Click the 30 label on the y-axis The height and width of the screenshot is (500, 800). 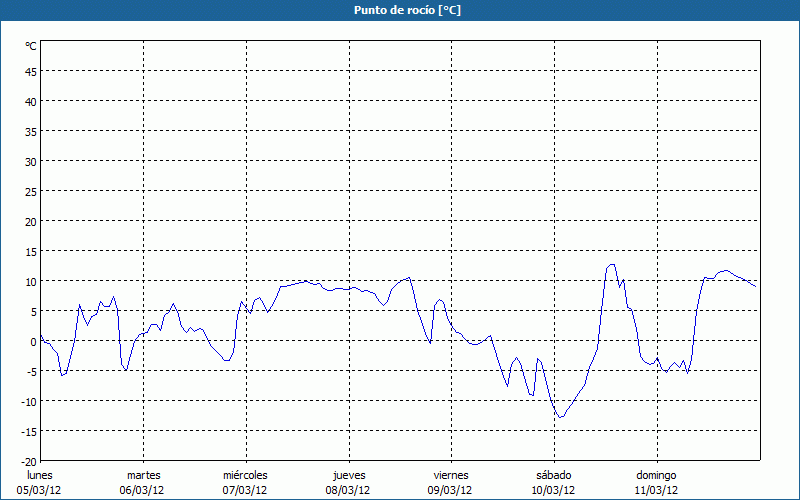tap(30, 161)
